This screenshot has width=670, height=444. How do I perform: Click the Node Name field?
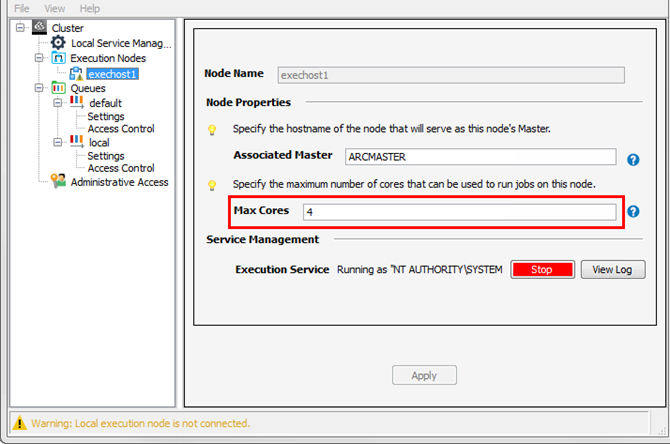[451, 75]
